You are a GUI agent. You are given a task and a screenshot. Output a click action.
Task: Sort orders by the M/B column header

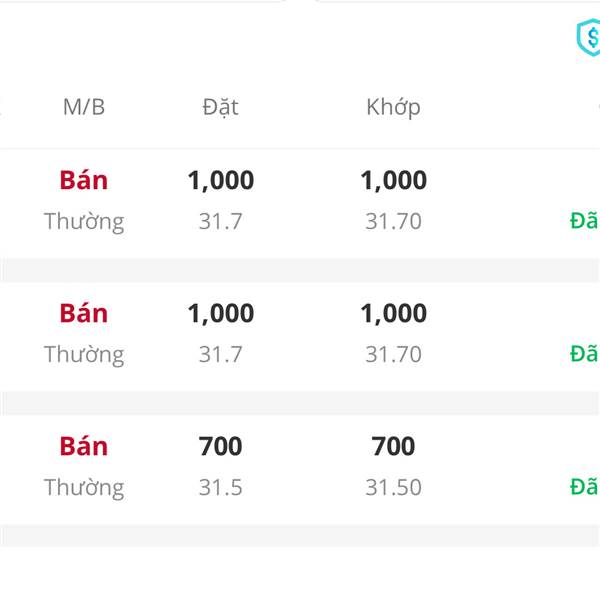84,107
